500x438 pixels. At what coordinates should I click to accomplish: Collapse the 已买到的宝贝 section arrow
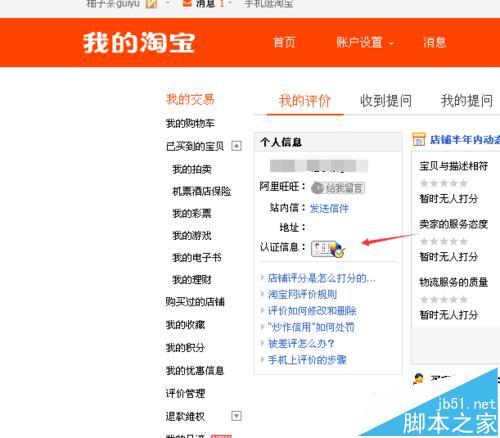pyautogui.click(x=236, y=146)
